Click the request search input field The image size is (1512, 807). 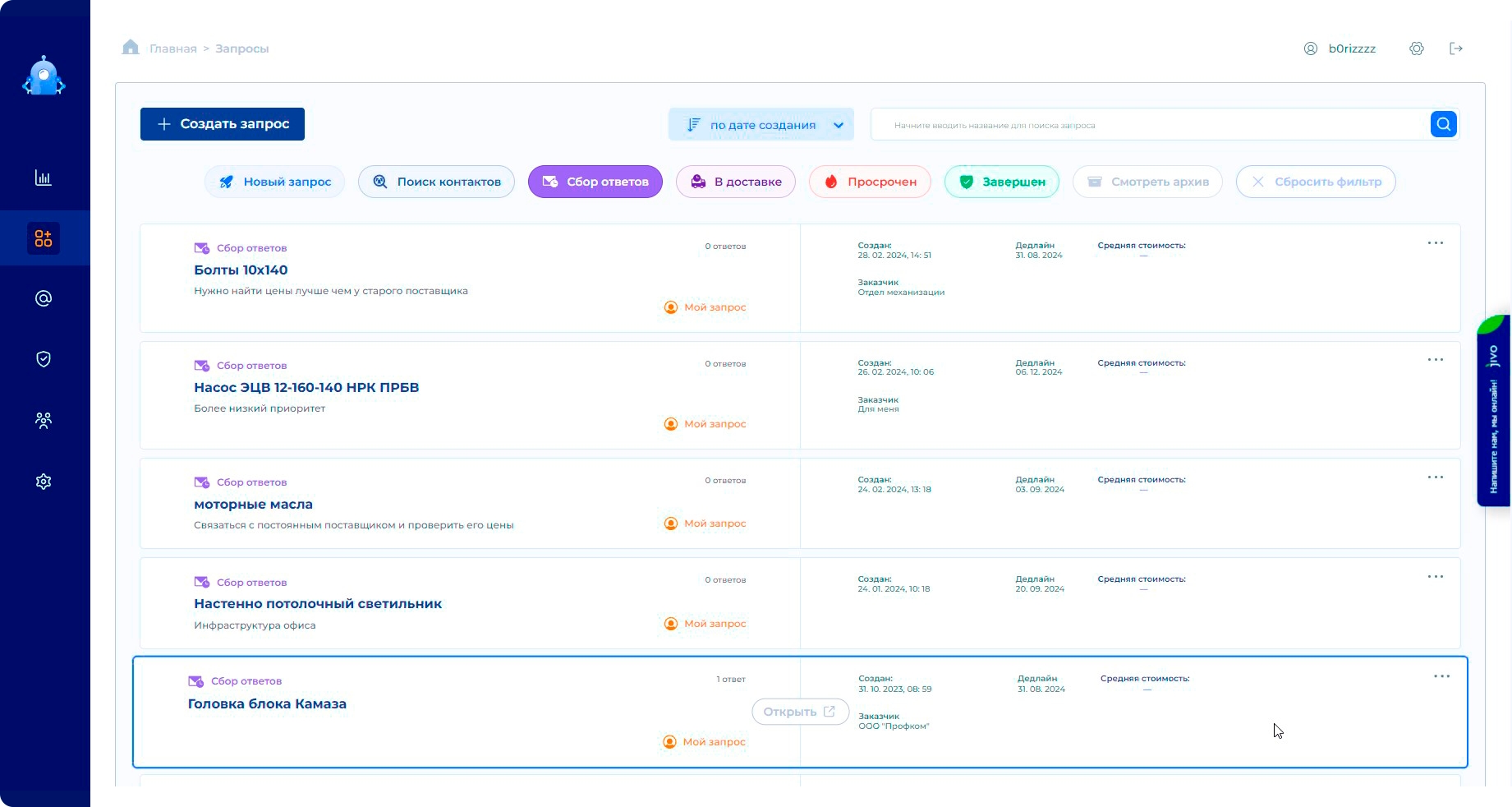tap(1150, 125)
